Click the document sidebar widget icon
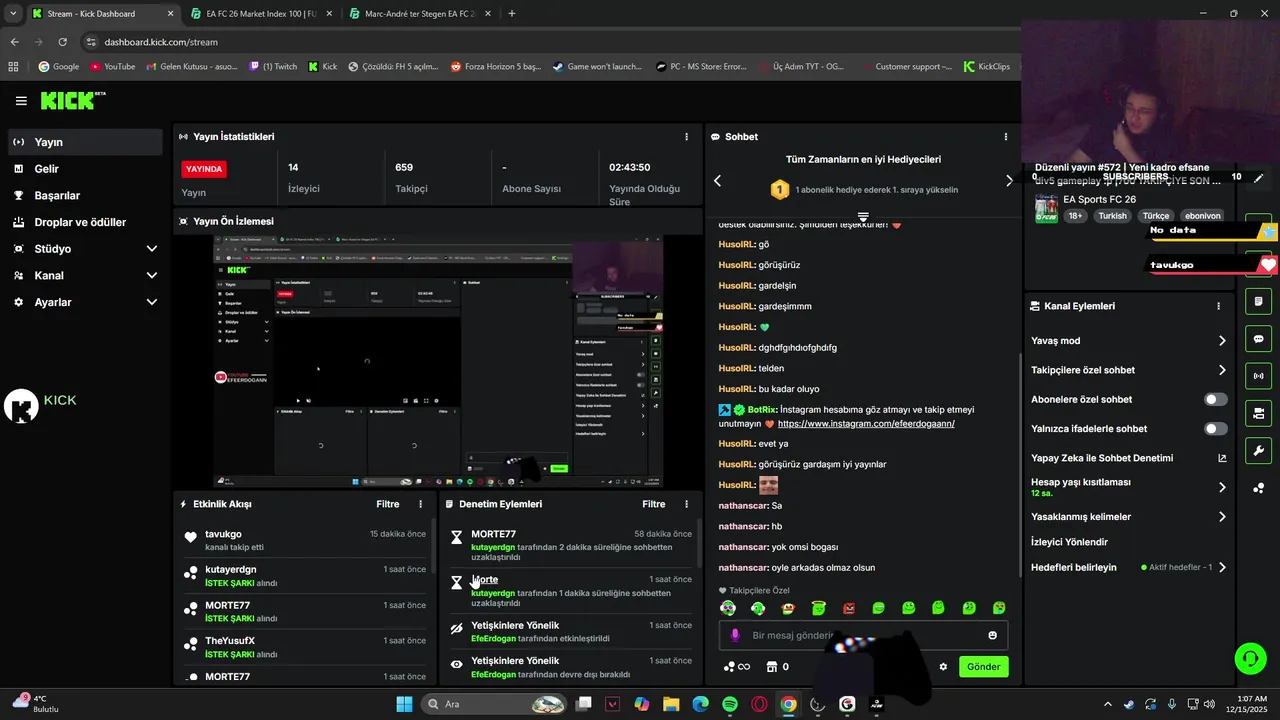Screen dimensions: 1280x720 1258,302
